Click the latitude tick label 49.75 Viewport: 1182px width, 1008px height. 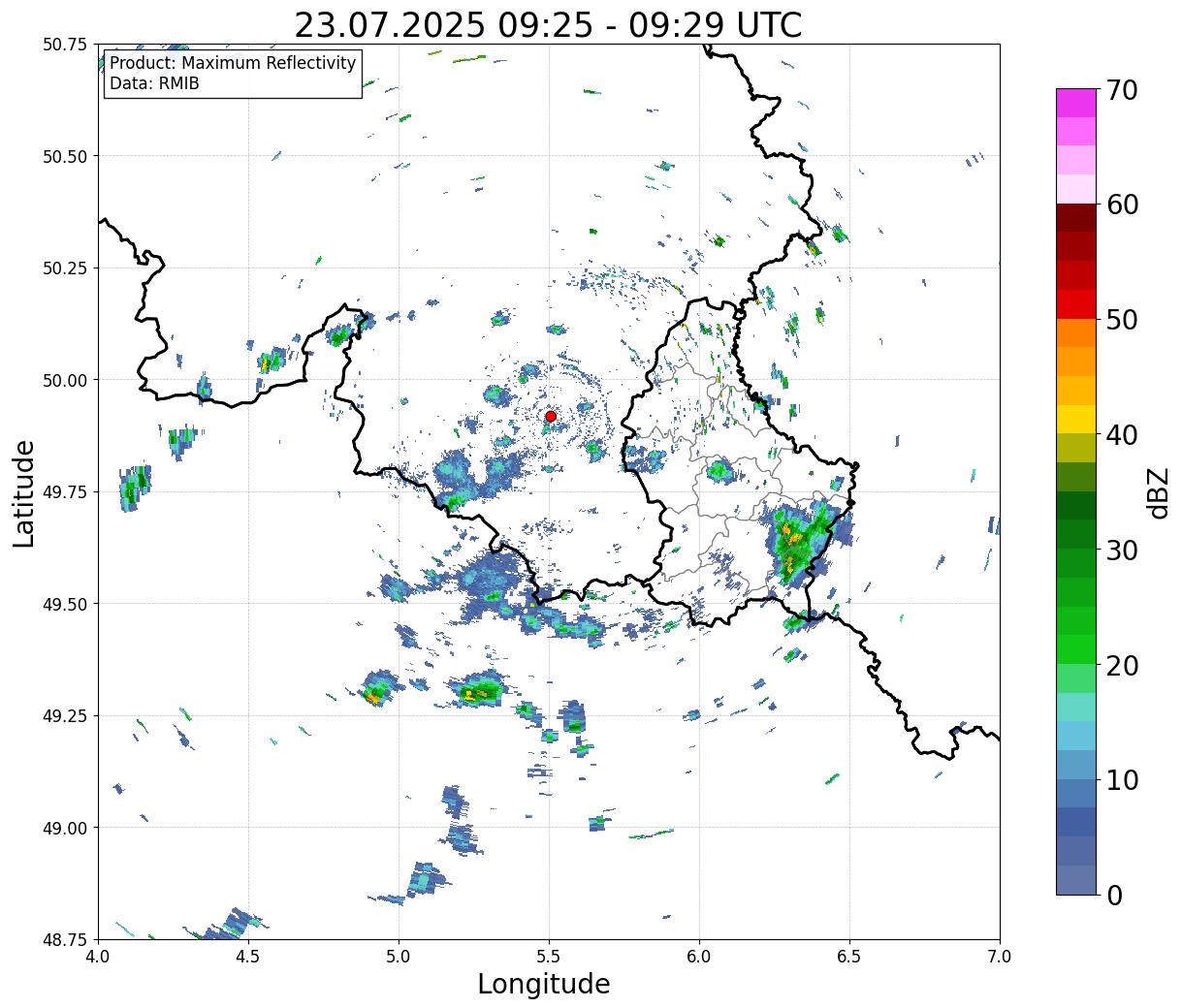pyautogui.click(x=65, y=492)
